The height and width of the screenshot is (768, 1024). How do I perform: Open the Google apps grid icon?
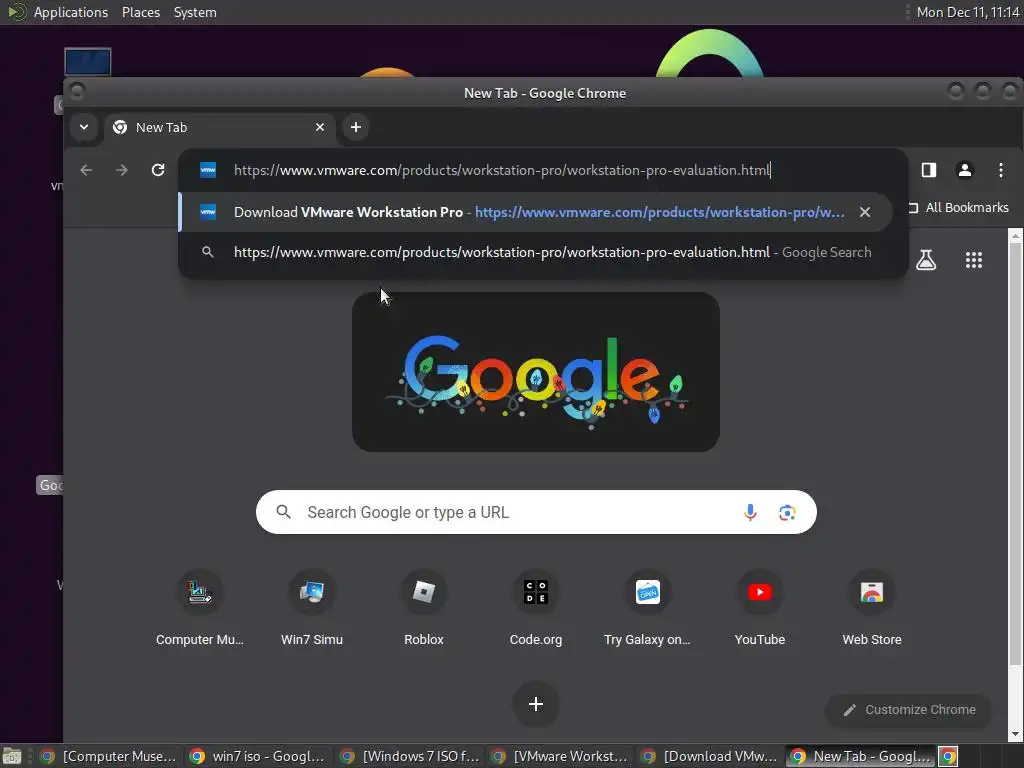[x=974, y=260]
